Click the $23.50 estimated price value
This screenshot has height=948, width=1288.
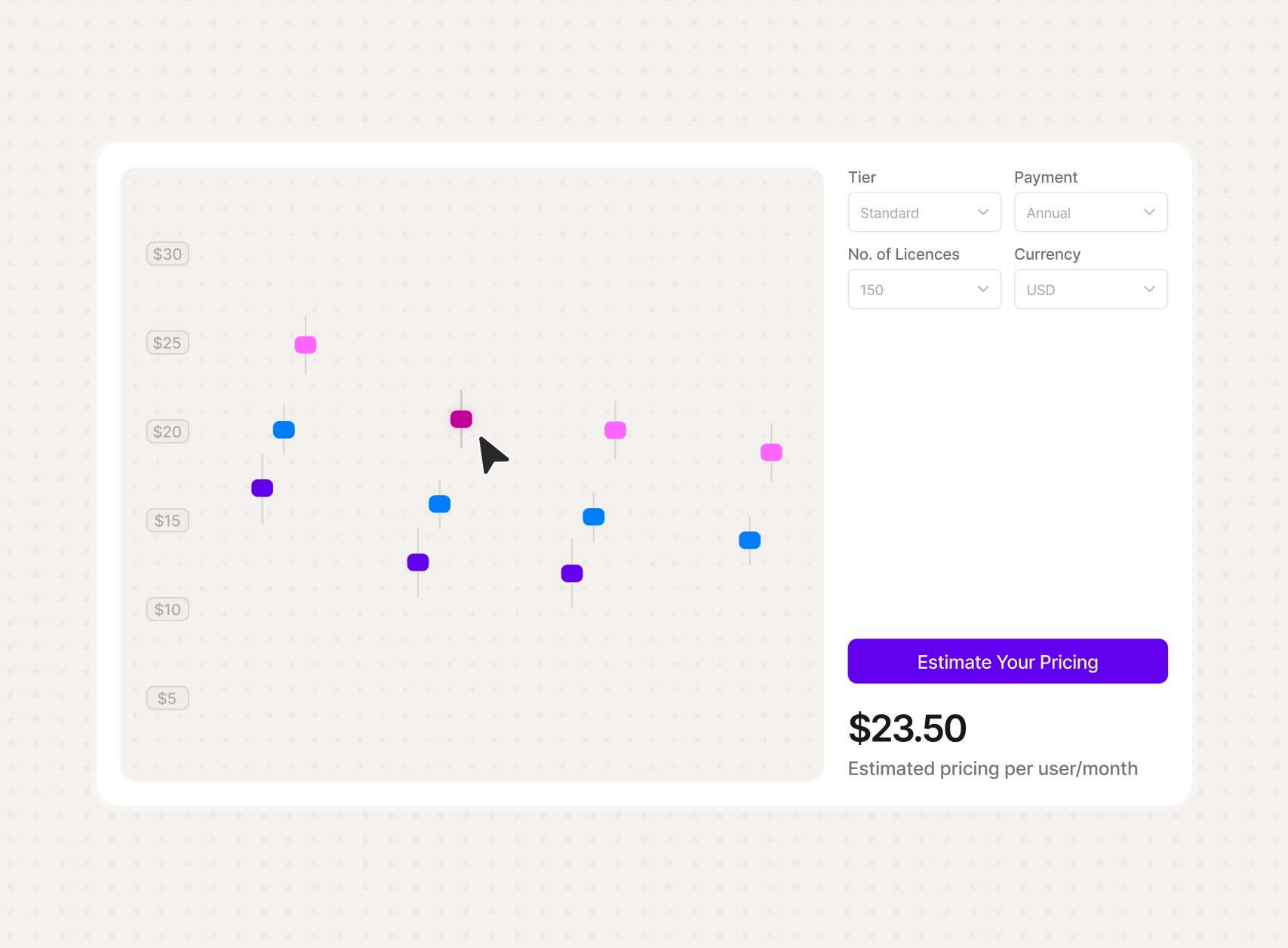(x=908, y=728)
